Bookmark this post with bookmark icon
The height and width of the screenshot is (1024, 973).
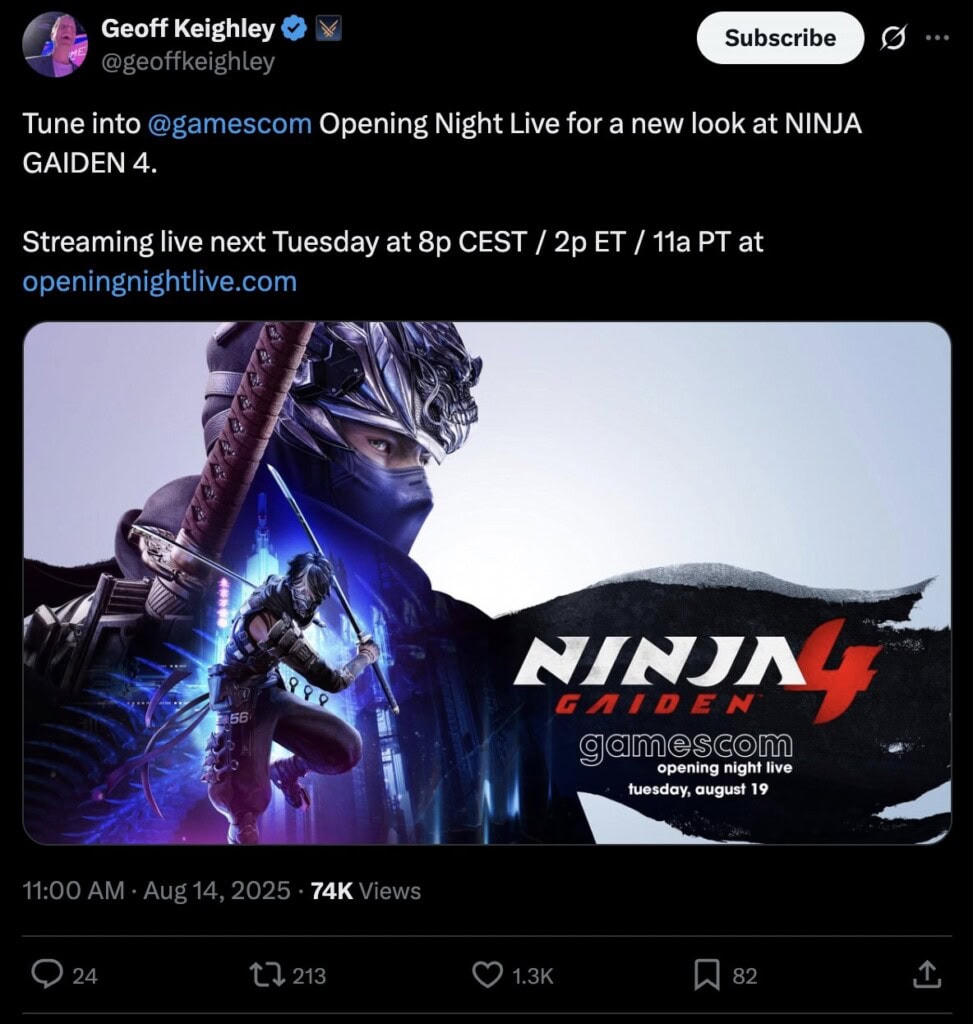(x=707, y=975)
